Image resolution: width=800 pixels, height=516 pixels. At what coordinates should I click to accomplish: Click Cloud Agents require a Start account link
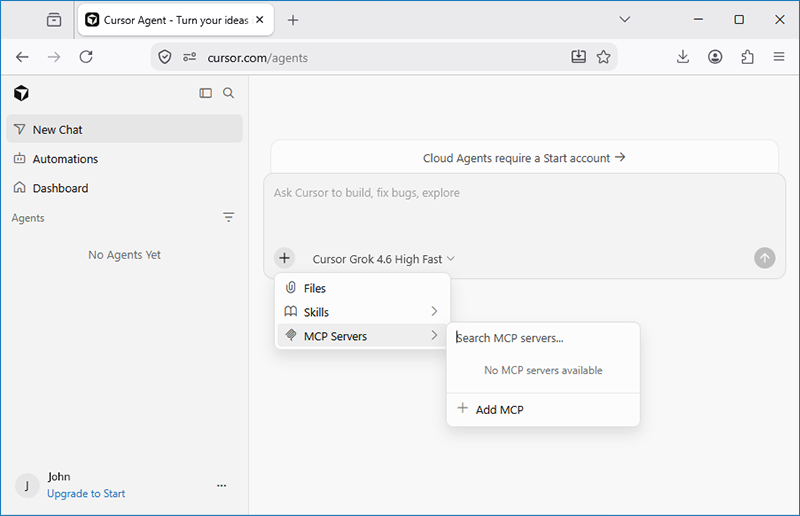(x=524, y=158)
